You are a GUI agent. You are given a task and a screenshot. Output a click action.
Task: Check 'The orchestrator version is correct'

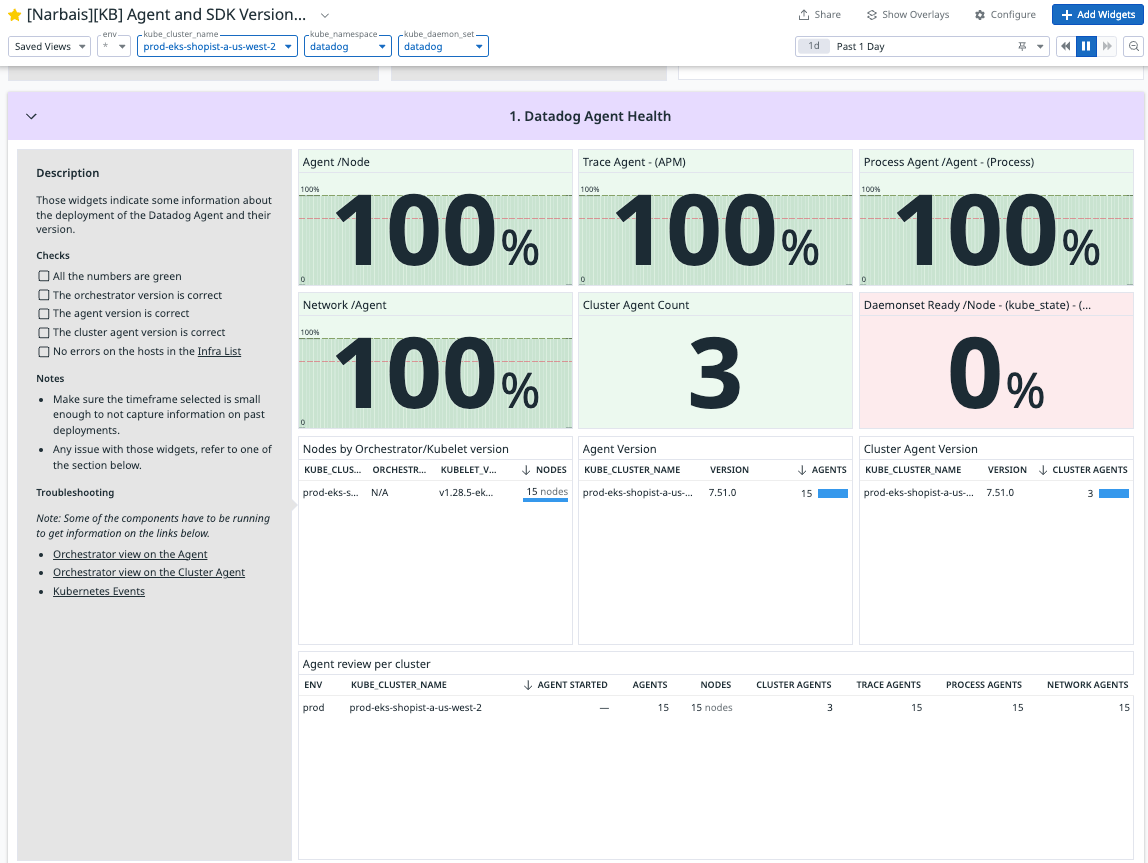point(44,295)
